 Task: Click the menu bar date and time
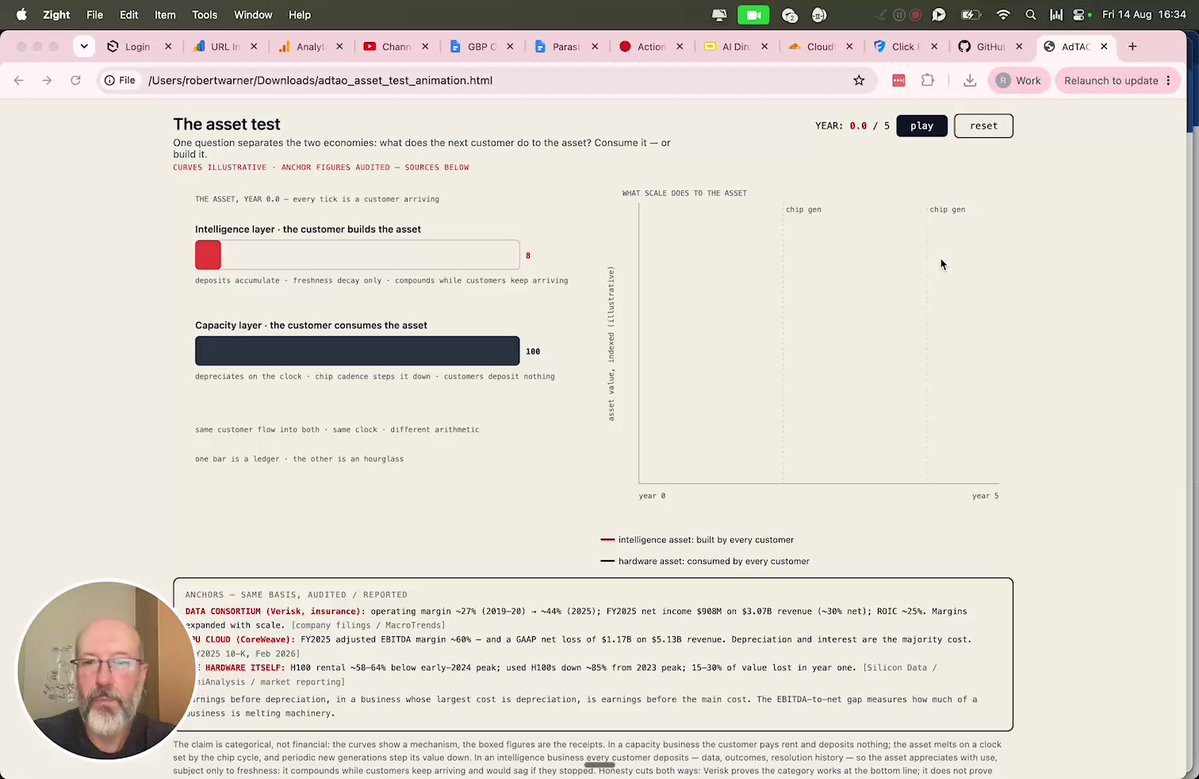click(x=1145, y=15)
